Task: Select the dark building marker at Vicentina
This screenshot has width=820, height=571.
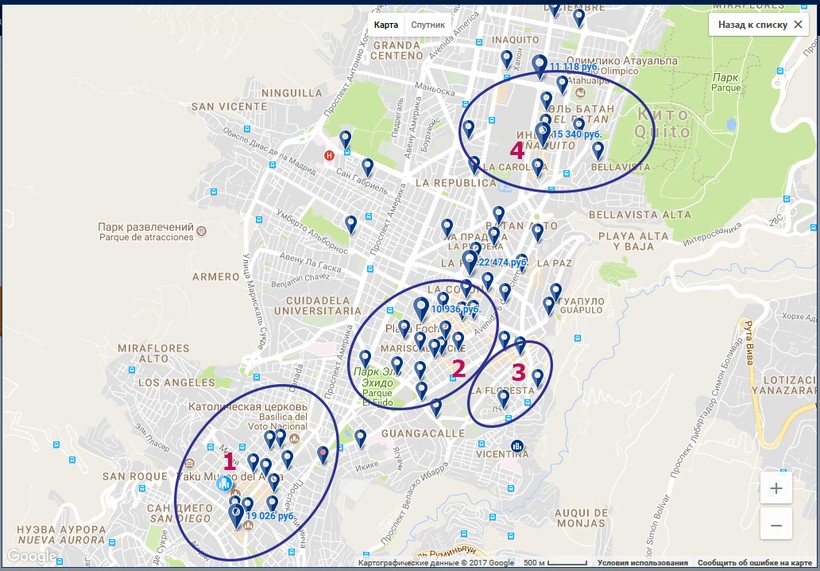Action: [x=517, y=446]
